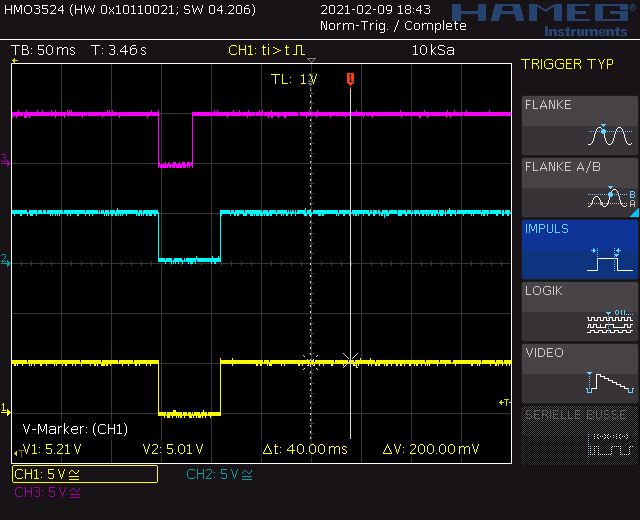Screen dimensions: 640x520
Task: Click the serial bus waveform icon
Action: point(610,445)
